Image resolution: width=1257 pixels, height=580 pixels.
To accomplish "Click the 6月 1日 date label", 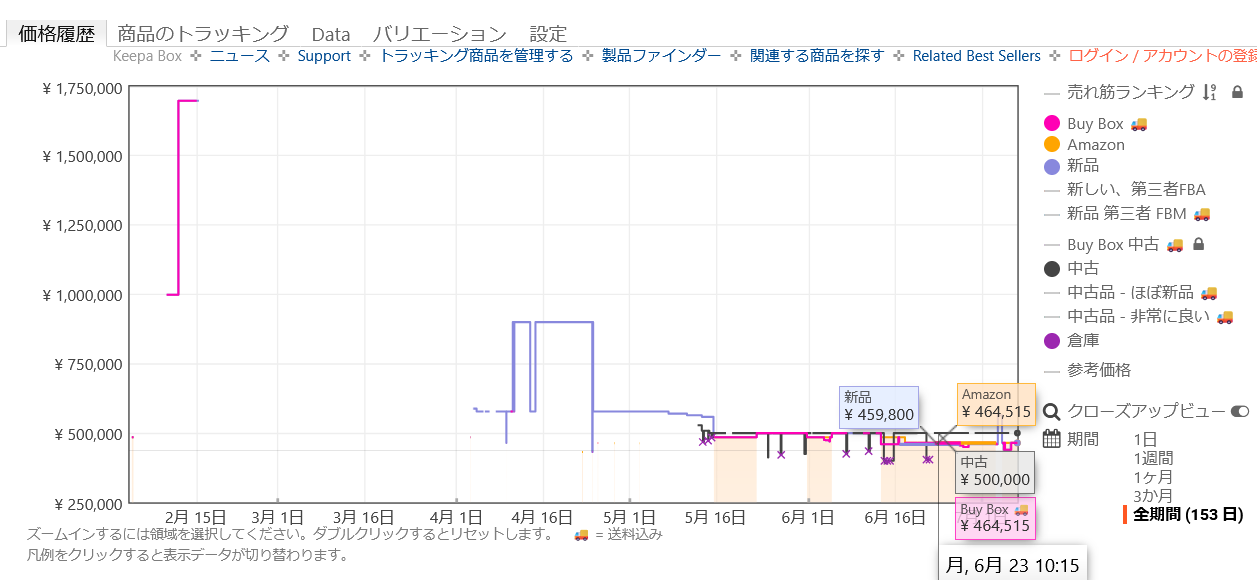I will 807,517.
